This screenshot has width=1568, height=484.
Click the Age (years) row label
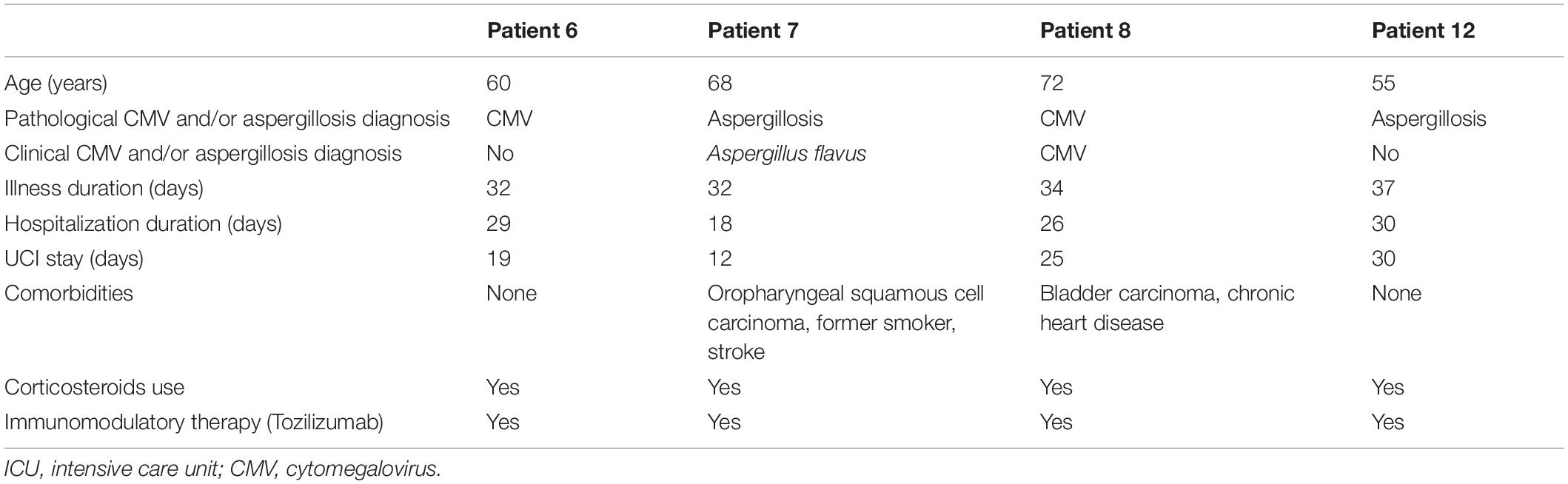point(56,84)
